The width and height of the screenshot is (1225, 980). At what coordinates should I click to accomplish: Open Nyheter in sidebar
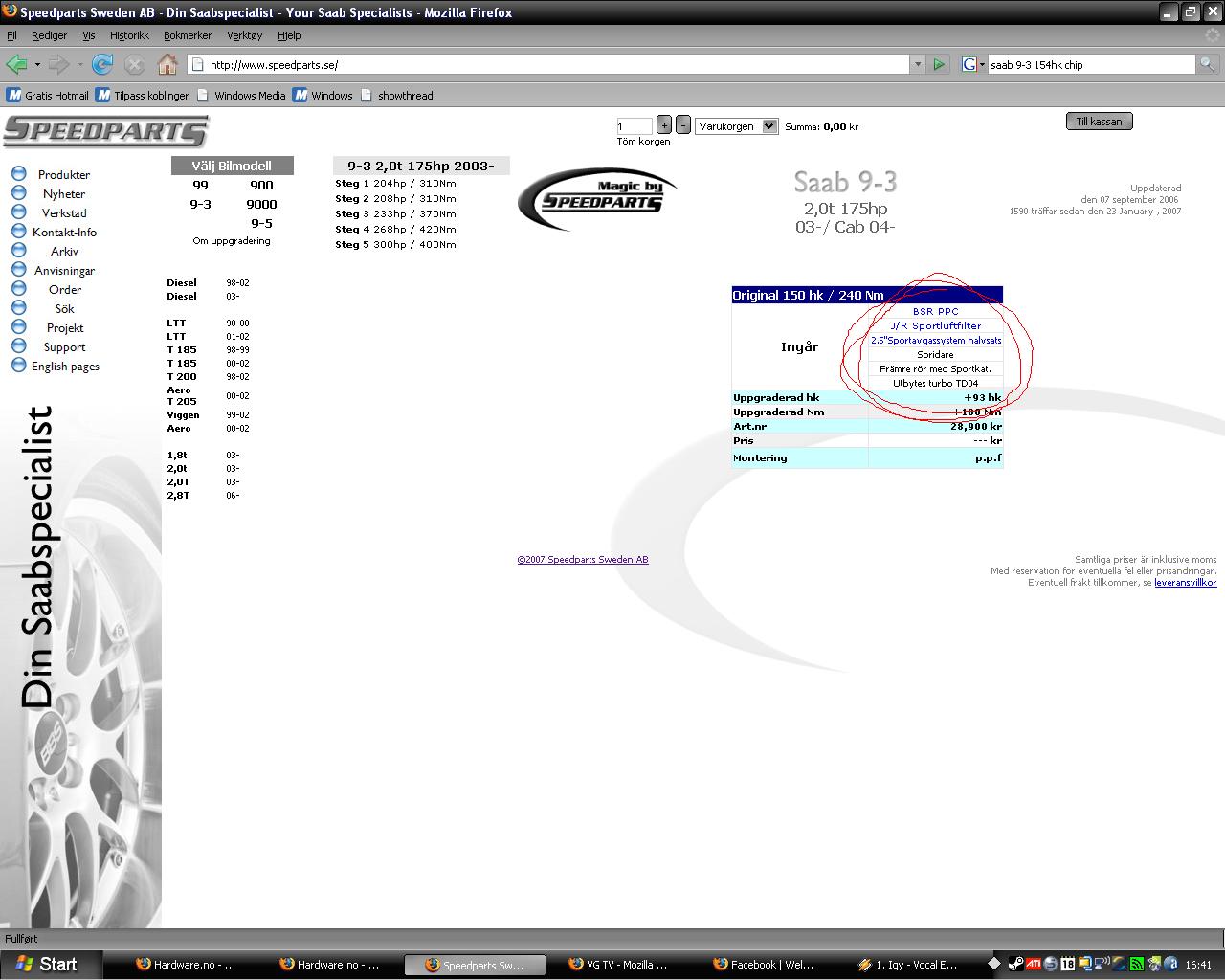[64, 194]
